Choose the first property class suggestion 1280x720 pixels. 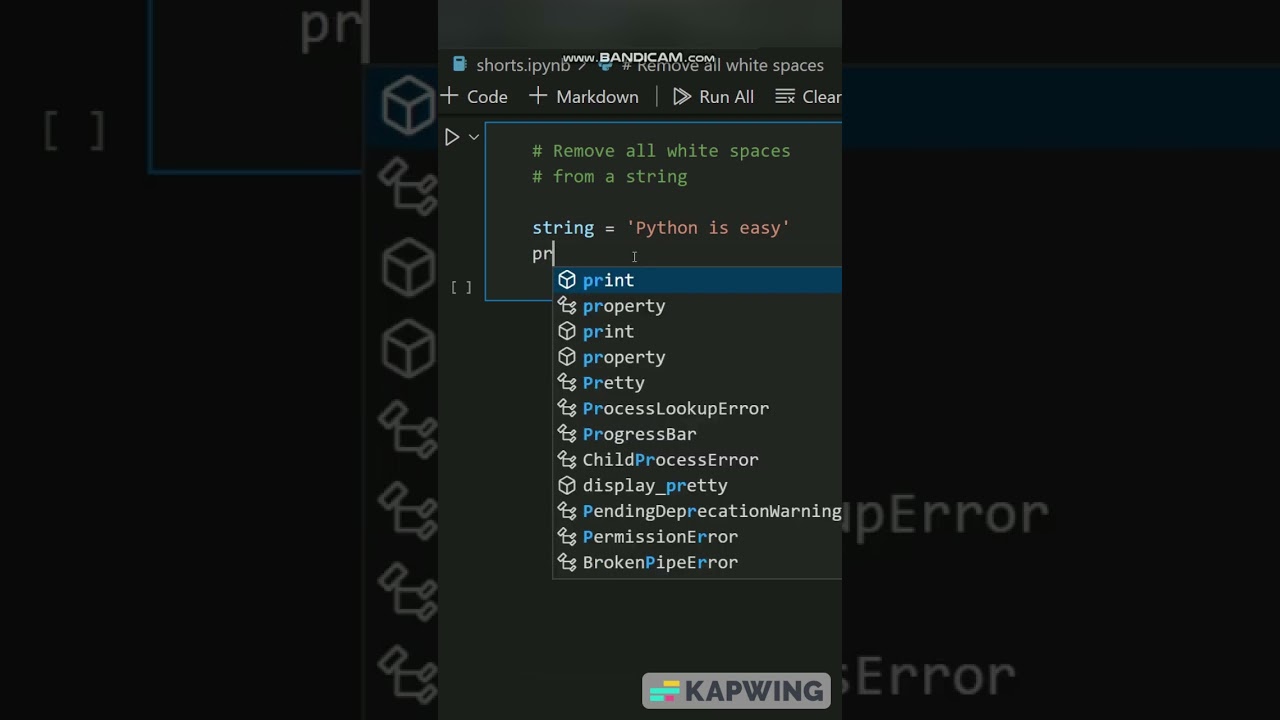(698, 306)
